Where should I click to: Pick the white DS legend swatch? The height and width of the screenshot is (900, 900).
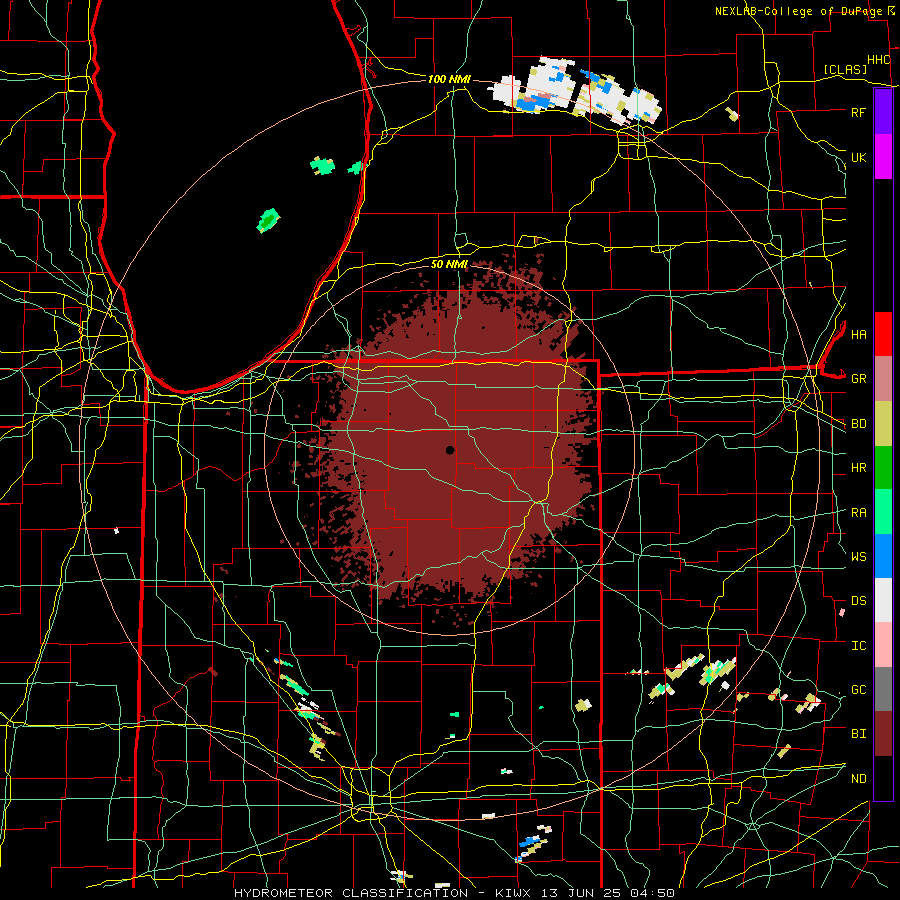pos(883,600)
